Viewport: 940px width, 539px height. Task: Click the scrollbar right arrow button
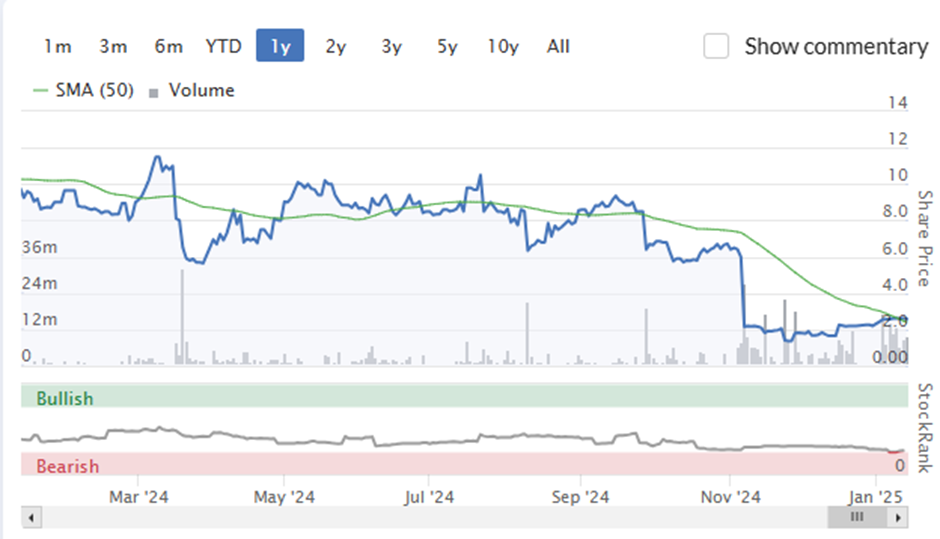[x=897, y=517]
